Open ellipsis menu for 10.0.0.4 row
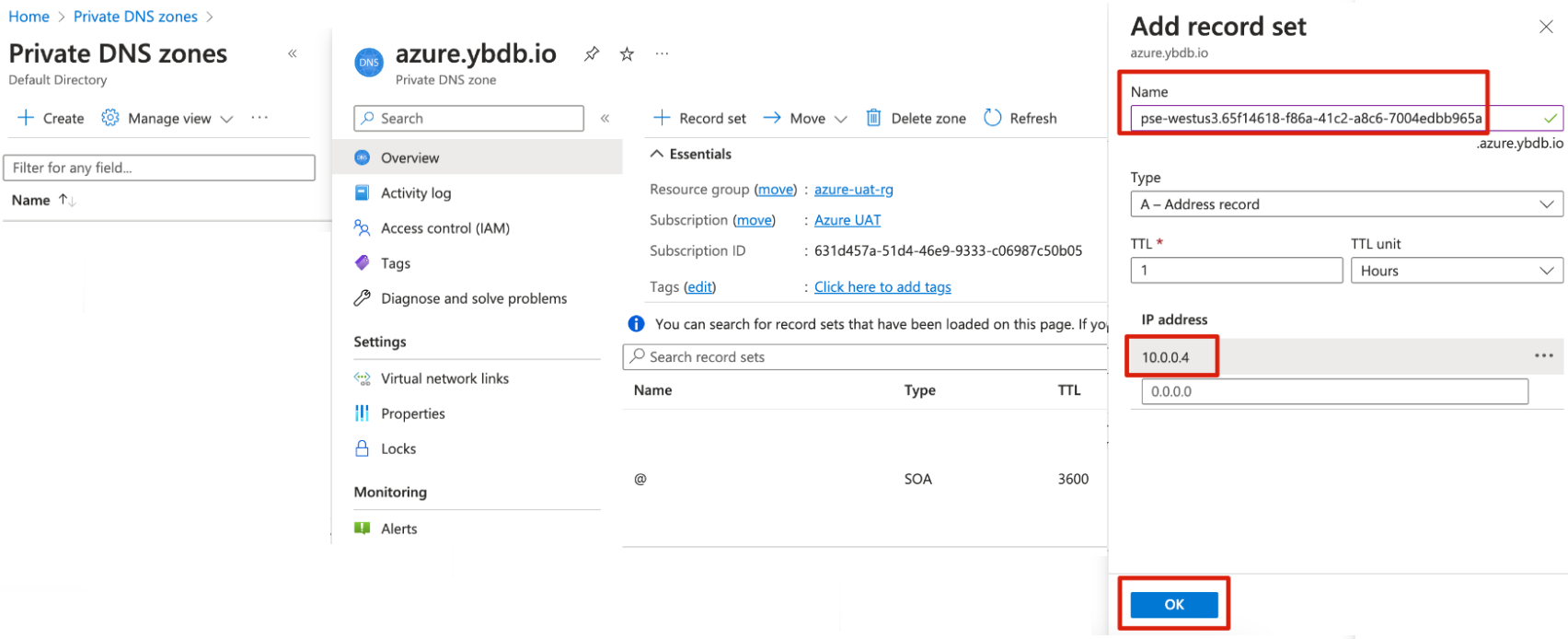This screenshot has height=639, width=1568. tap(1544, 355)
